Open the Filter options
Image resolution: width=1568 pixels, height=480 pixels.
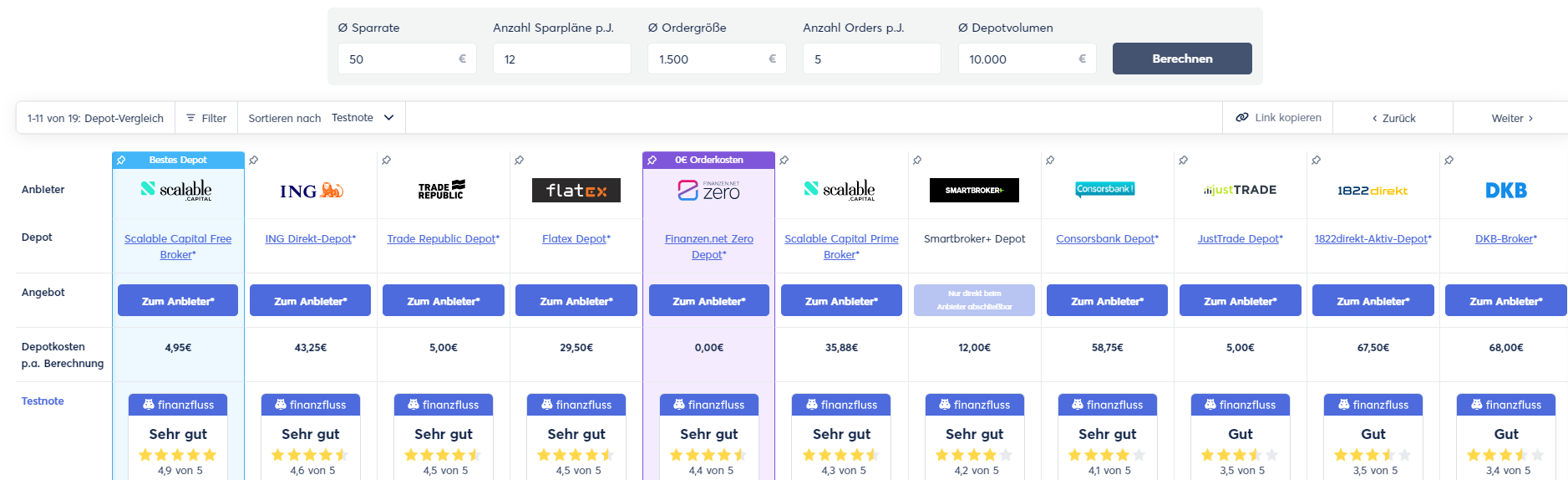[206, 118]
